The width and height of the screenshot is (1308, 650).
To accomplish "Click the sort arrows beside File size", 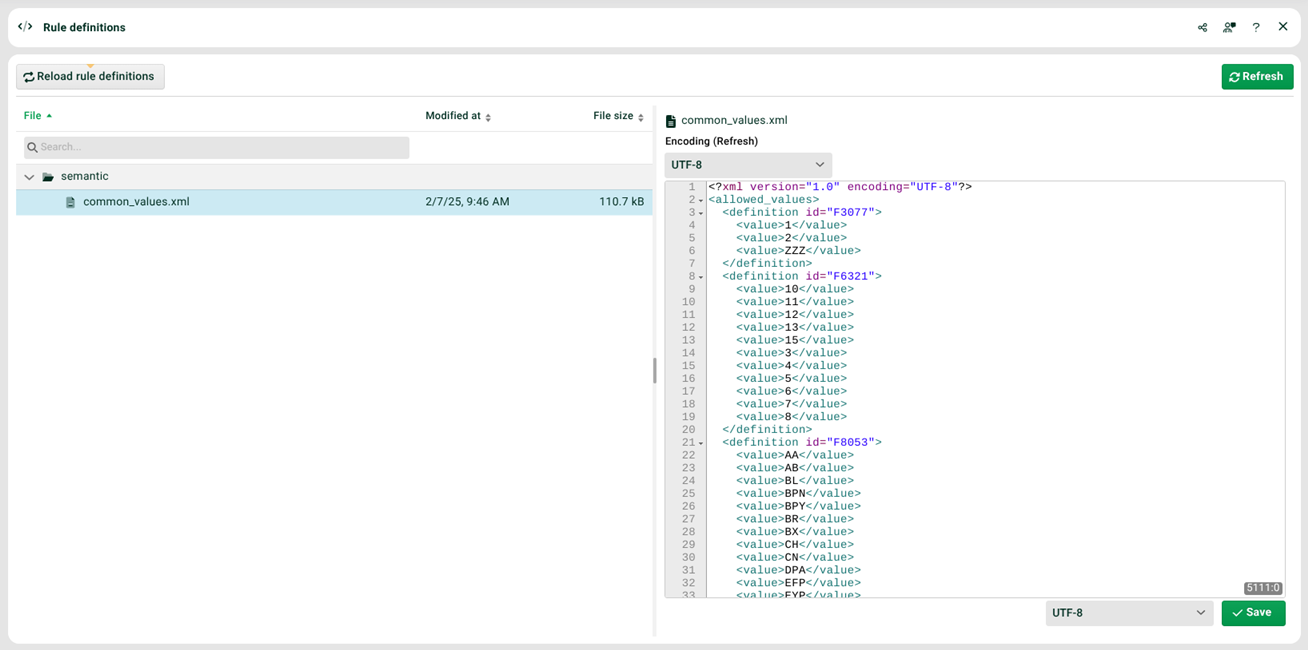I will [641, 117].
